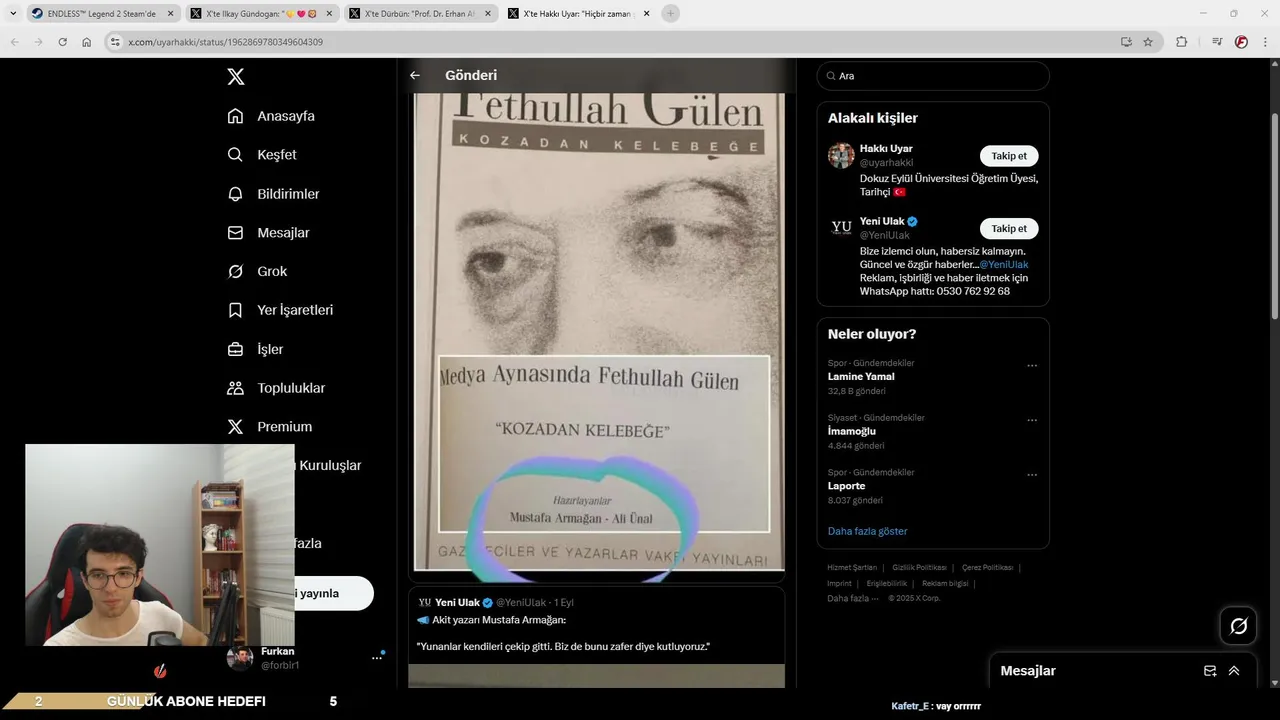Open Mesajlar envelope icon in sidebar
The height and width of the screenshot is (720, 1280).
point(235,233)
